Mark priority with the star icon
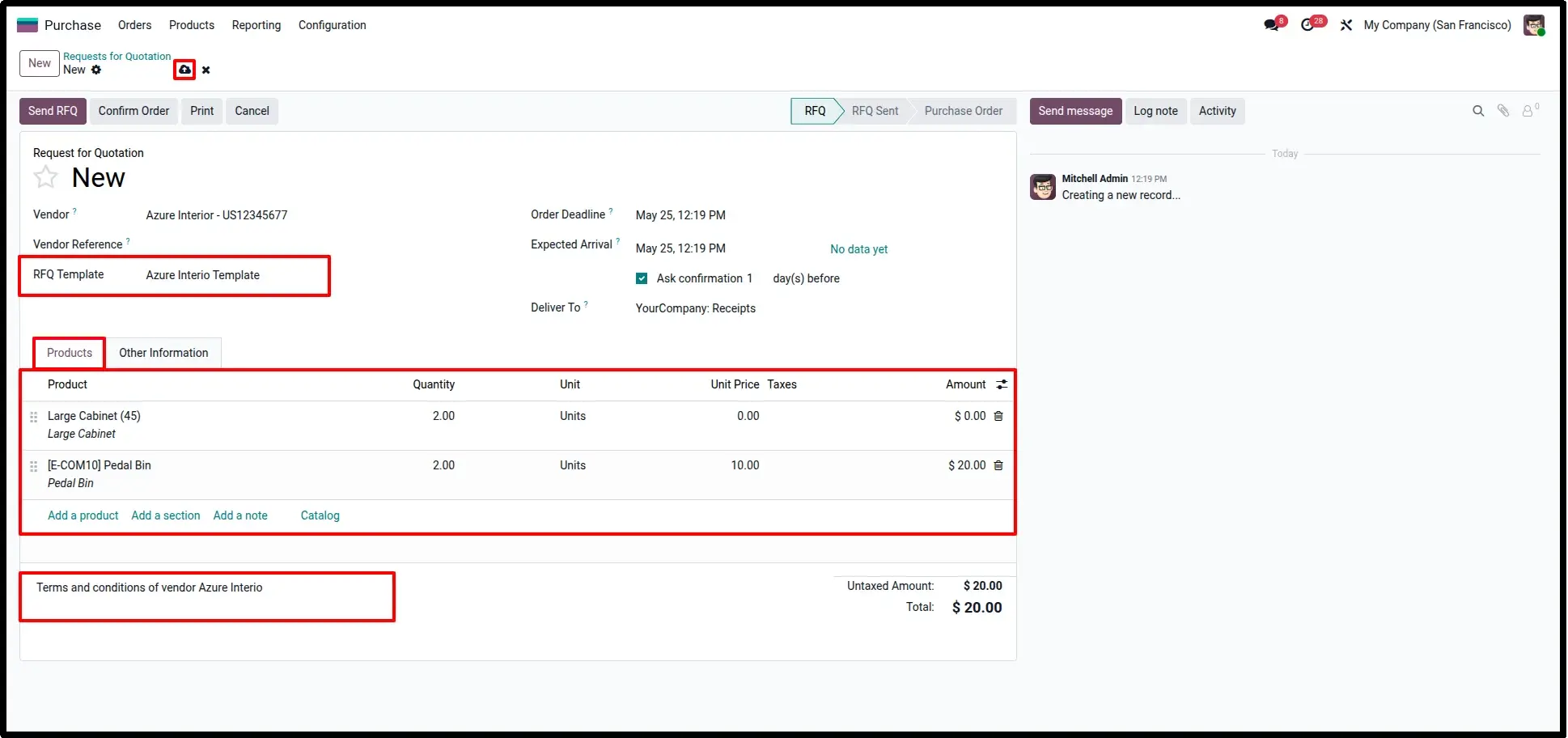This screenshot has width=1568, height=738. tap(46, 177)
